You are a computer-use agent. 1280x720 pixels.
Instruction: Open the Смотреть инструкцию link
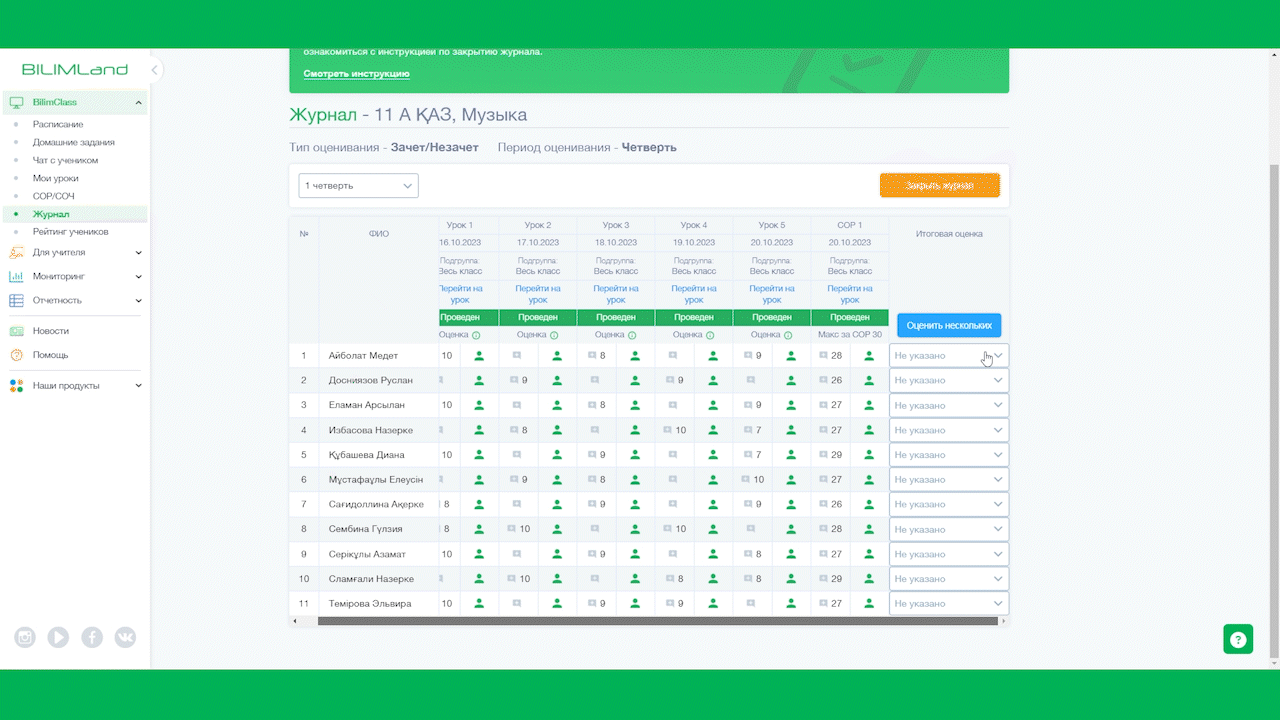(x=356, y=74)
